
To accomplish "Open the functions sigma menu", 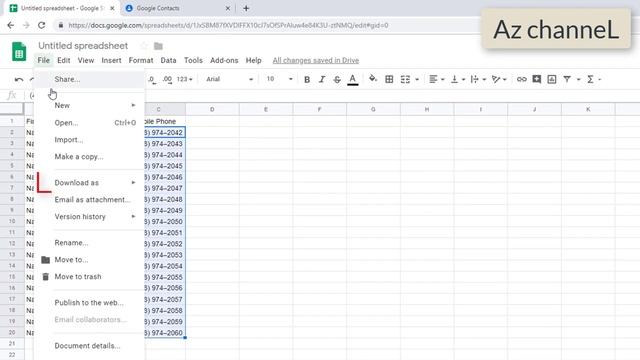I will (x=594, y=79).
